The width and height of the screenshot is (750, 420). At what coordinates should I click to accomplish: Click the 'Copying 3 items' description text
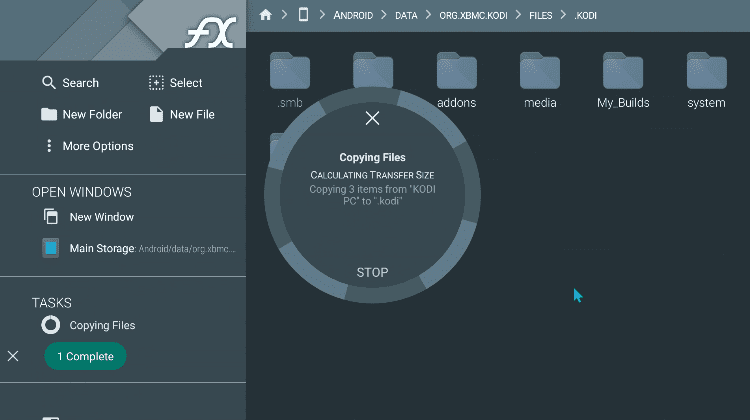372,195
